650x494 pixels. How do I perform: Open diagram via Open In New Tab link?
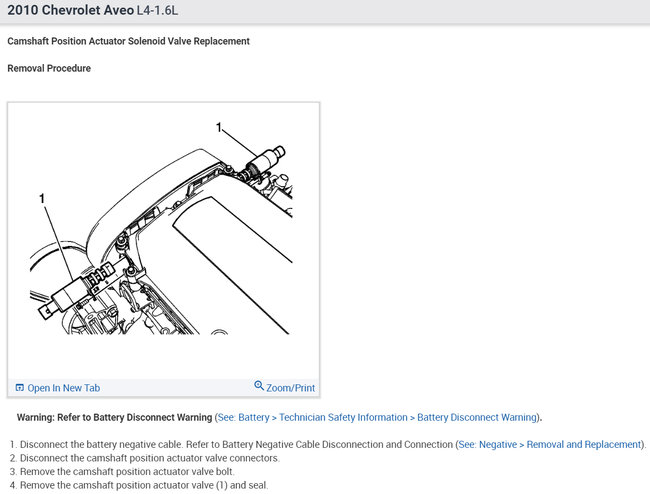tap(63, 388)
